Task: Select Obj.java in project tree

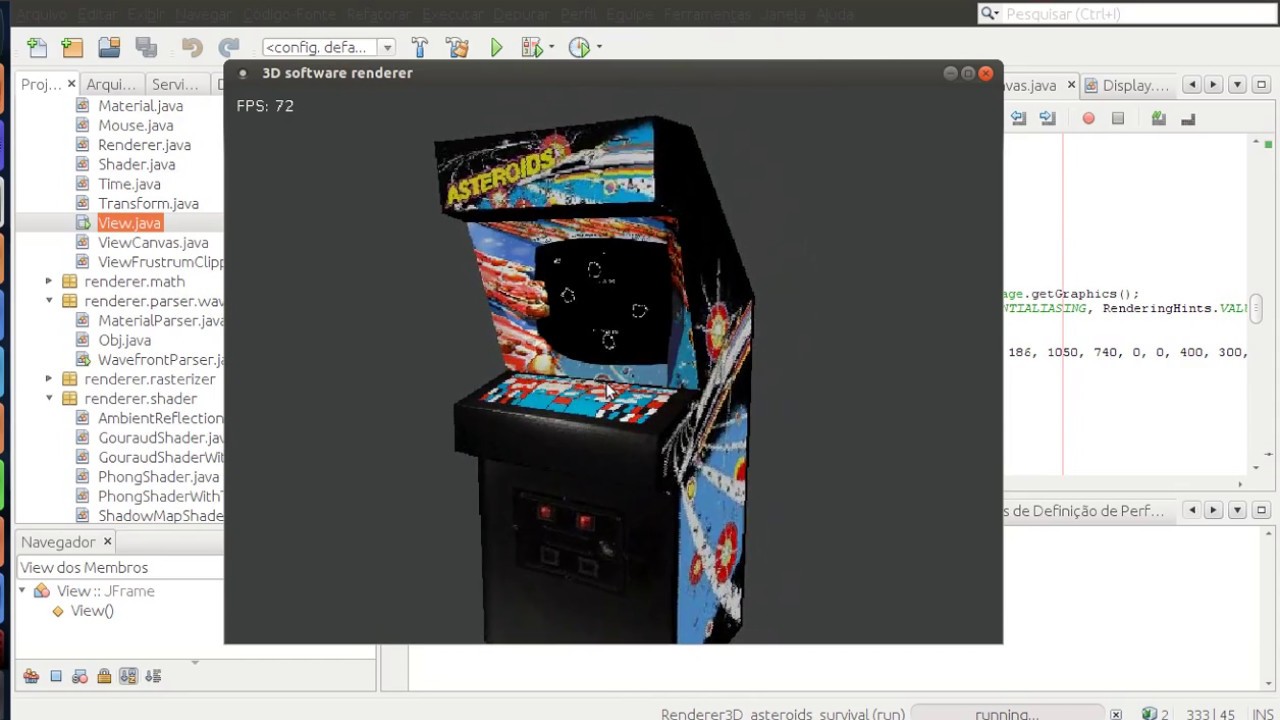Action: pyautogui.click(x=124, y=340)
